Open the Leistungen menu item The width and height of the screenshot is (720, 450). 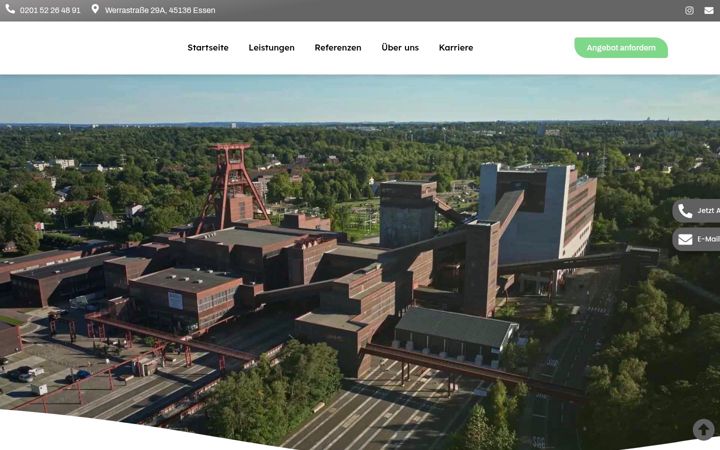coord(271,47)
